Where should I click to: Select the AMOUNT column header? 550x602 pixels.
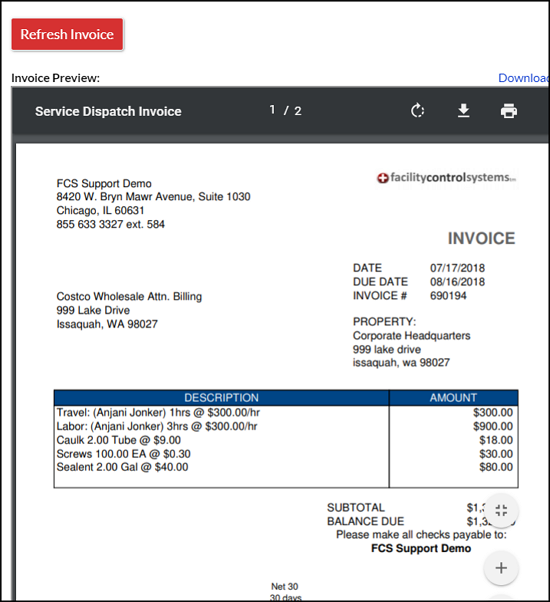453,398
